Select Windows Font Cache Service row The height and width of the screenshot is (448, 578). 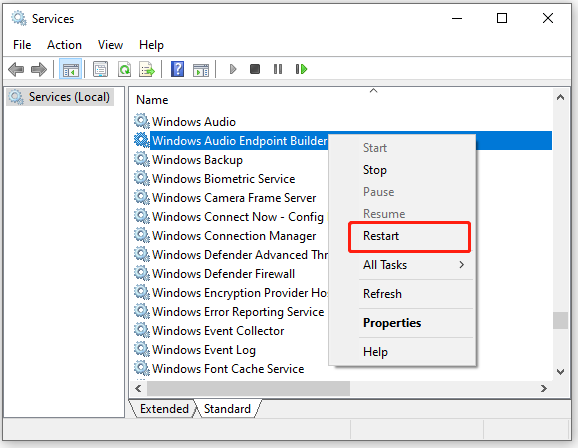(x=228, y=369)
